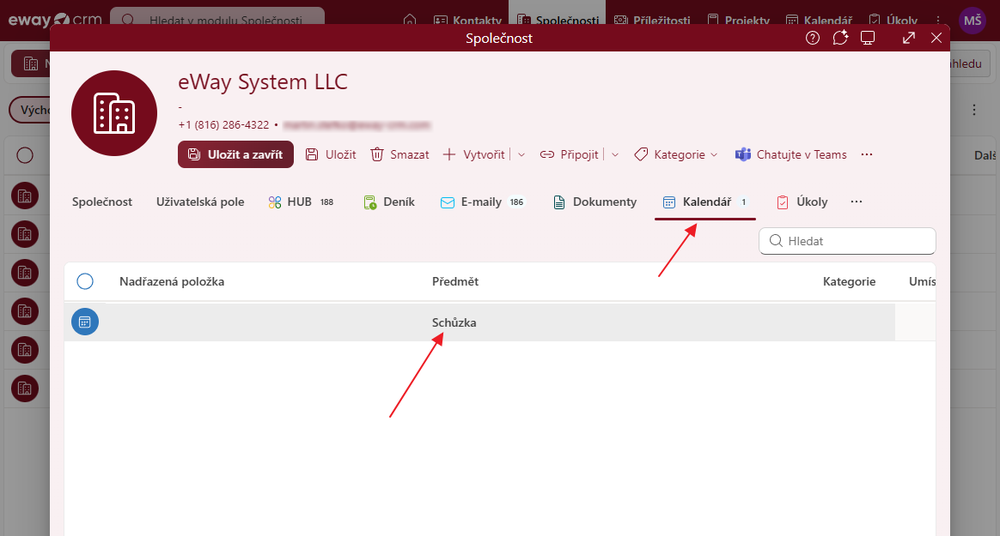Click the Smazat trash icon
This screenshot has height=536, width=1000.
(x=377, y=155)
